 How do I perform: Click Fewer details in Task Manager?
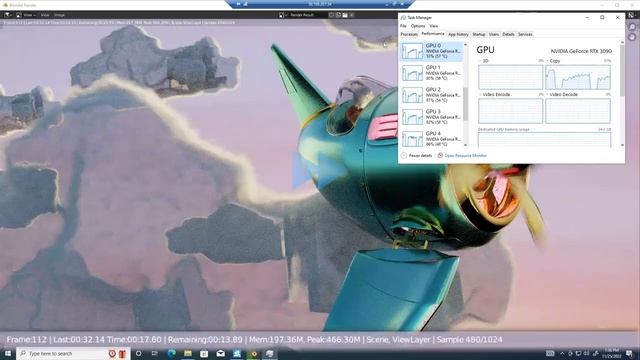click(416, 156)
